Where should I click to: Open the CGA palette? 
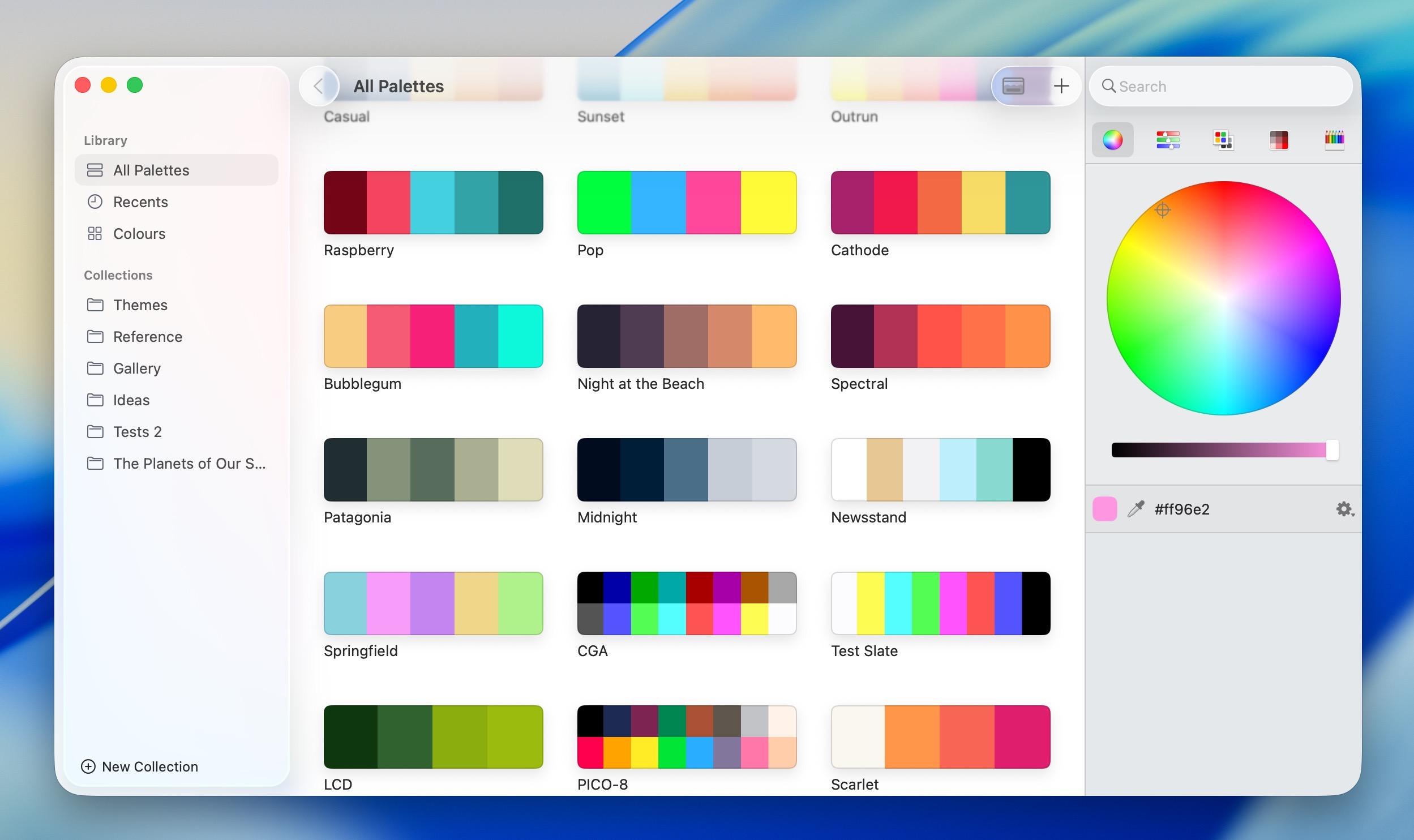[x=687, y=603]
